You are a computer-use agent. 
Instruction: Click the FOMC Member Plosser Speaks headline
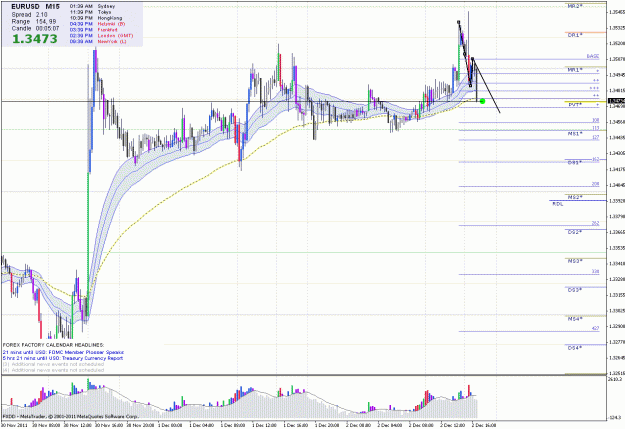click(63, 352)
